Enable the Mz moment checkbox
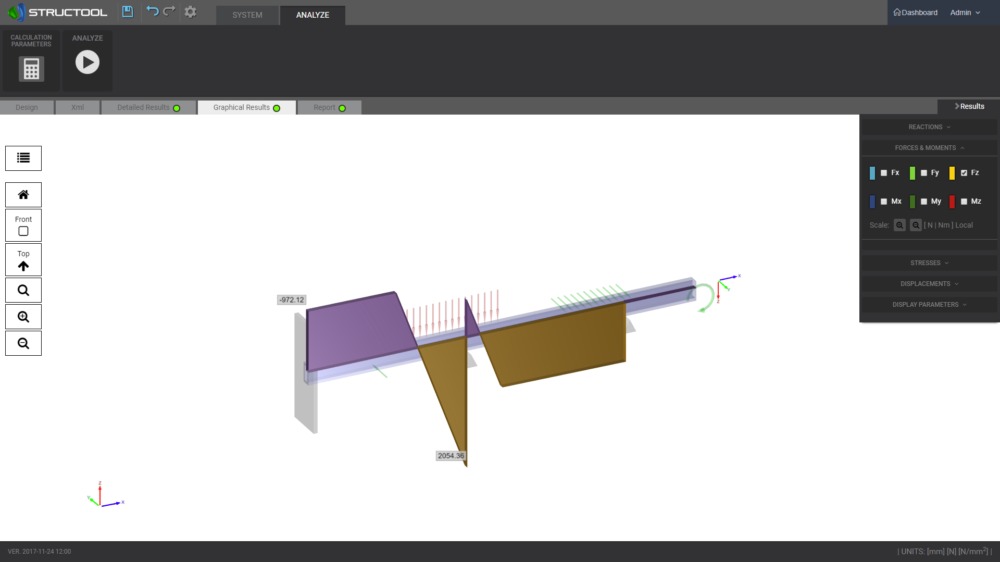This screenshot has width=1000, height=562. point(964,202)
